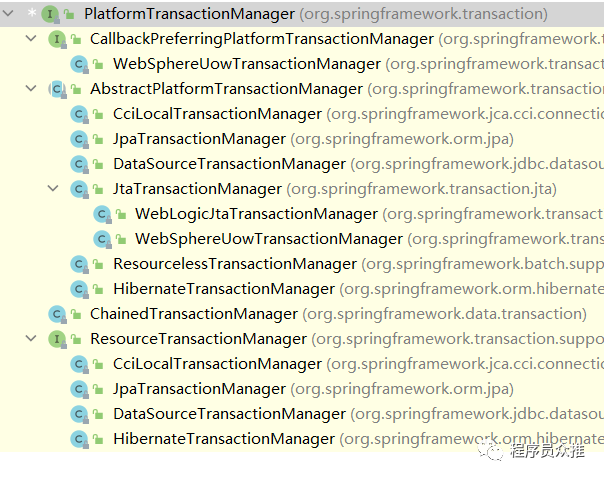Click the class icon of ChainedTransactionManager
The width and height of the screenshot is (604, 478).
pos(57,315)
